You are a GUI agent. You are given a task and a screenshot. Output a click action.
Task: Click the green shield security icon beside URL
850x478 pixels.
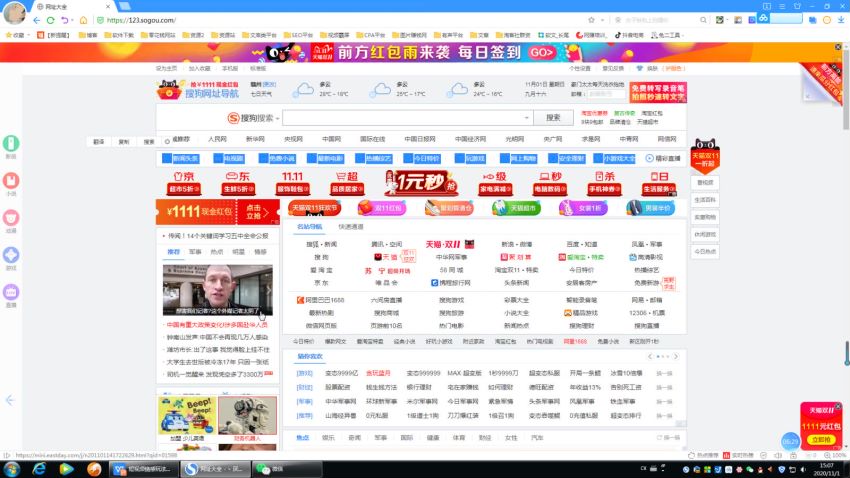[100, 20]
